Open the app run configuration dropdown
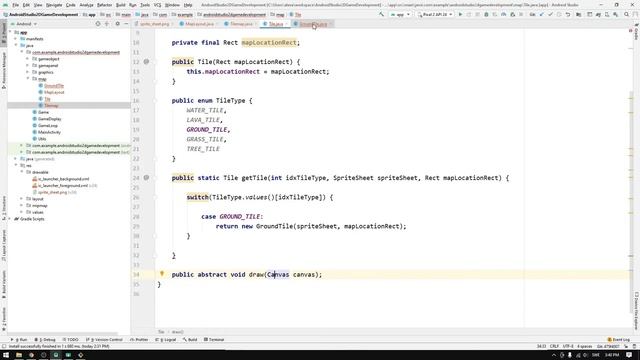Viewport: 640px width, 360px height. [400, 14]
